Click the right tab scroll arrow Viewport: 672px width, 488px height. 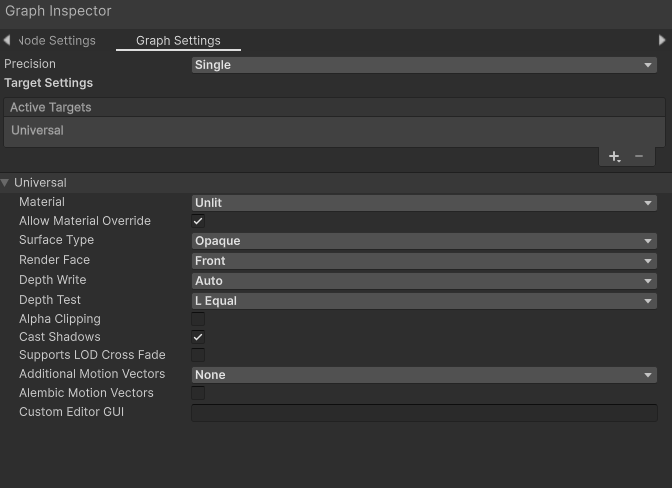[662, 41]
